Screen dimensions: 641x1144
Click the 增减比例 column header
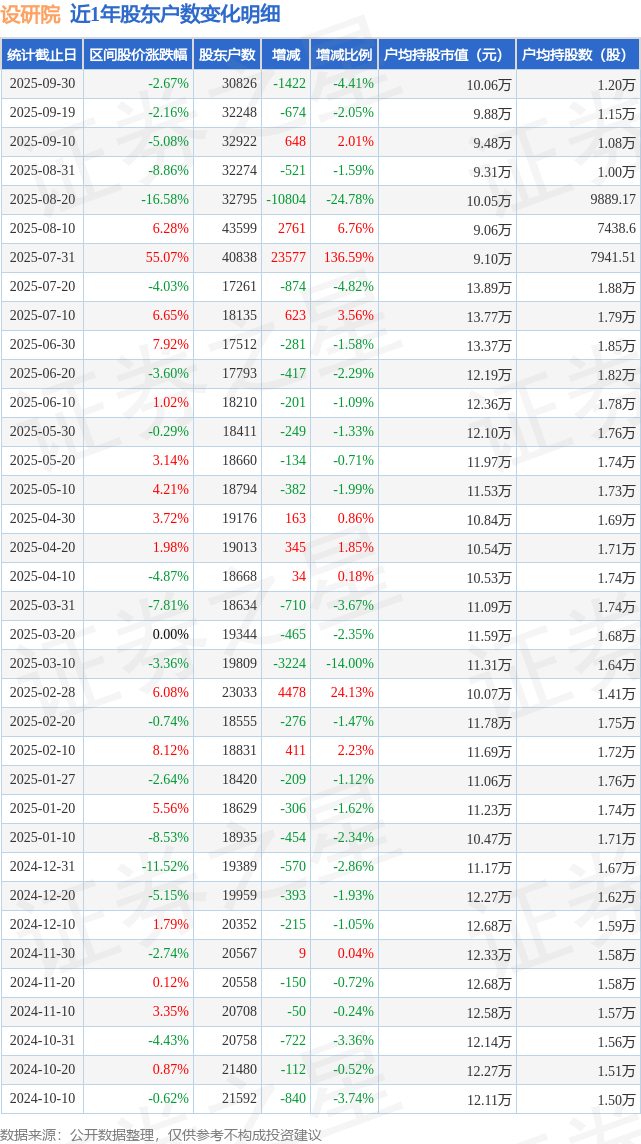coord(343,55)
